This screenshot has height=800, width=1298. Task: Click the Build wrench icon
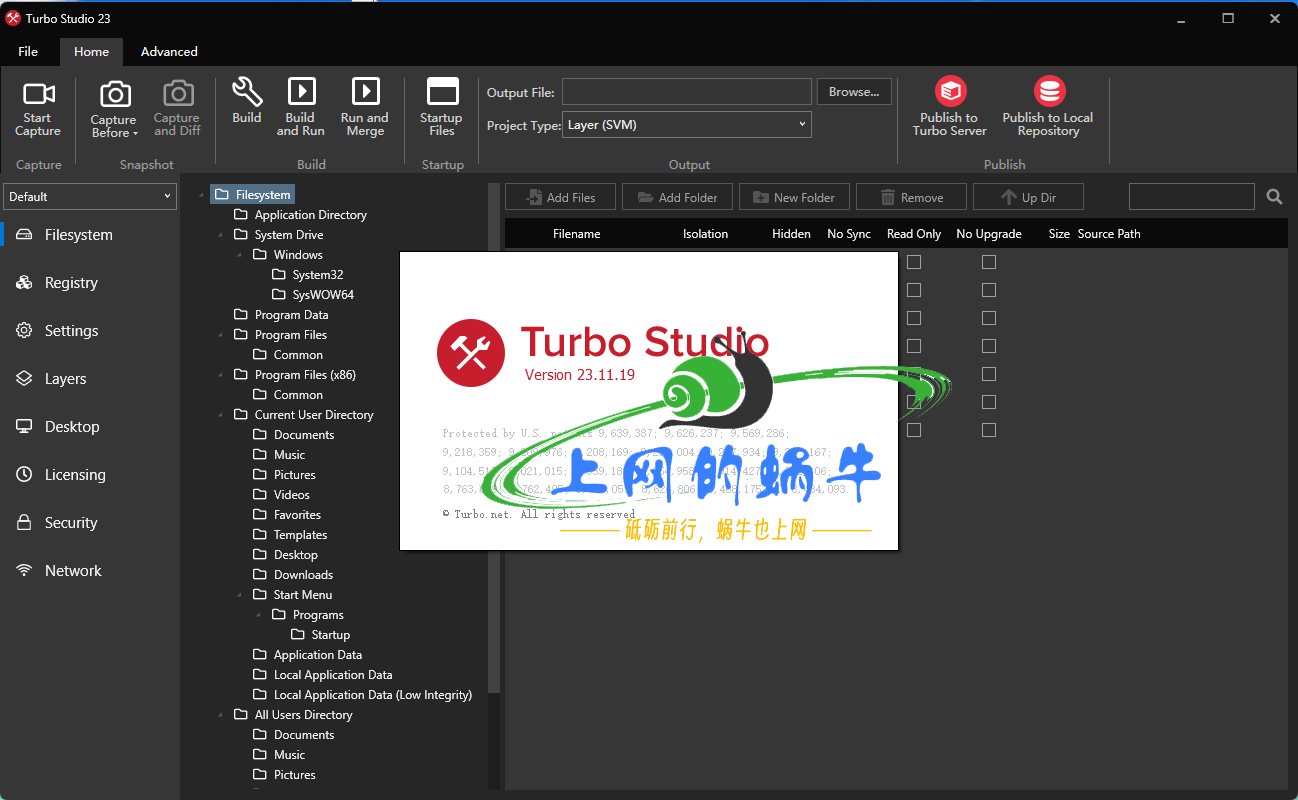point(247,92)
